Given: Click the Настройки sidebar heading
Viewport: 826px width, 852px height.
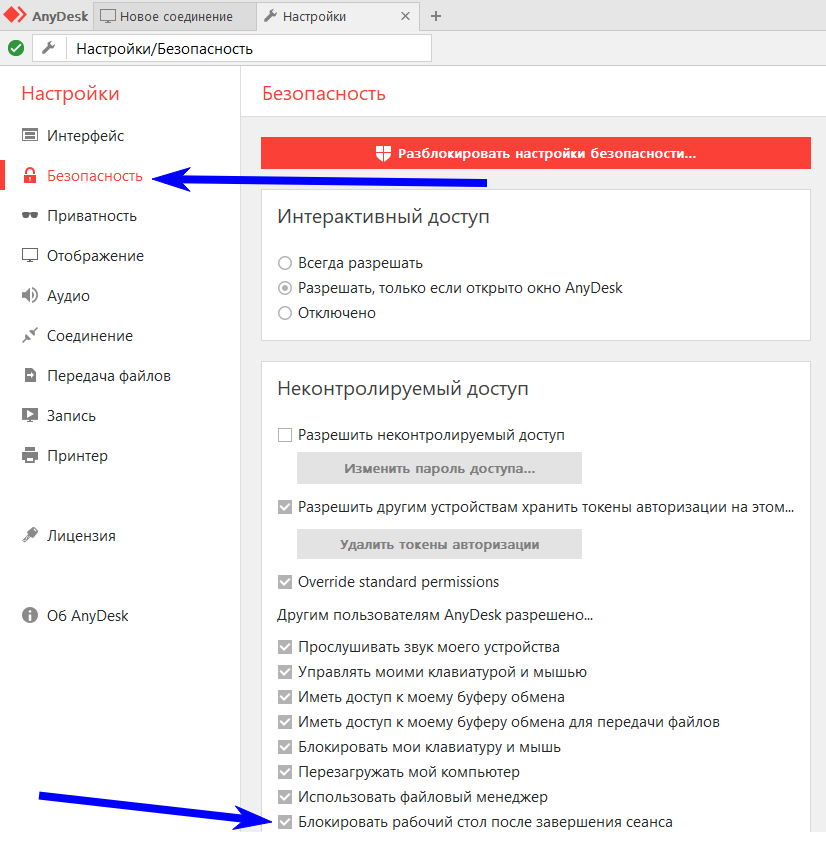Looking at the screenshot, I should 70,93.
